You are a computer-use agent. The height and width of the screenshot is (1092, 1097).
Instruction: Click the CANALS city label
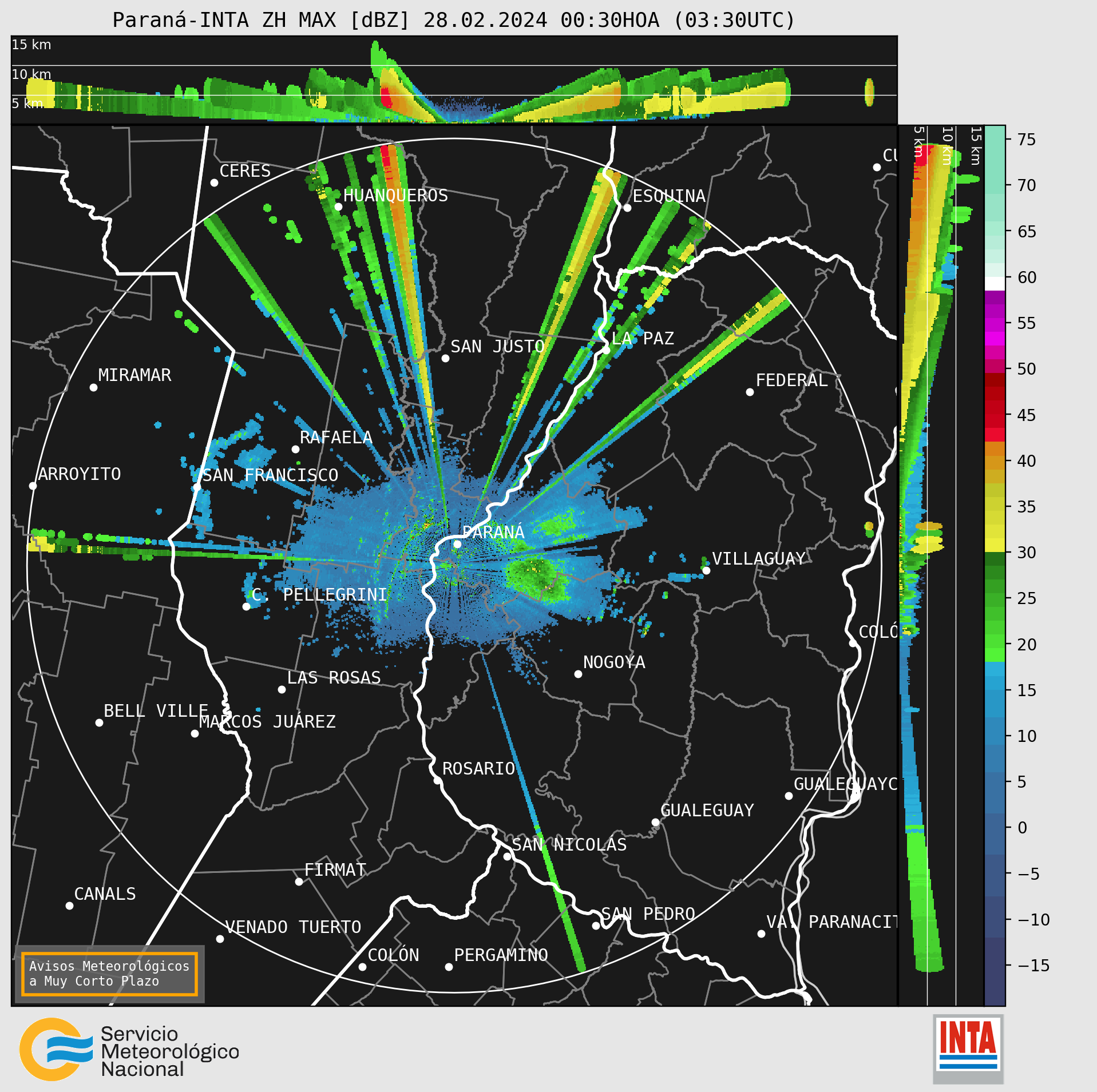coord(105,894)
